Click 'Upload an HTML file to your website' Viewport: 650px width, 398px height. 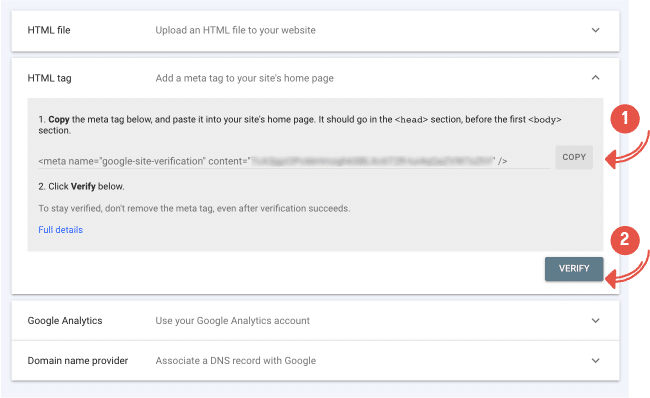point(235,30)
